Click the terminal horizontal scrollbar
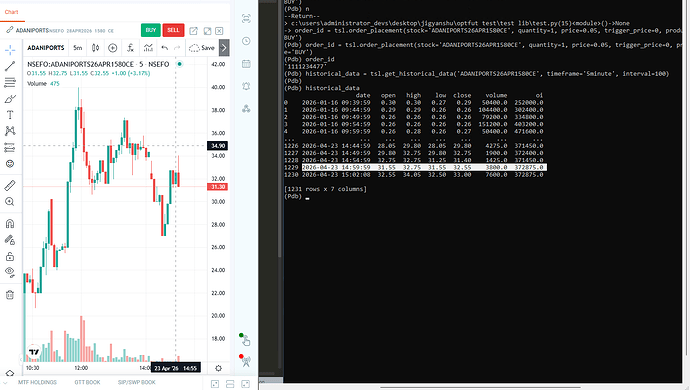Viewport: 690px width, 390px height. (x=480, y=388)
